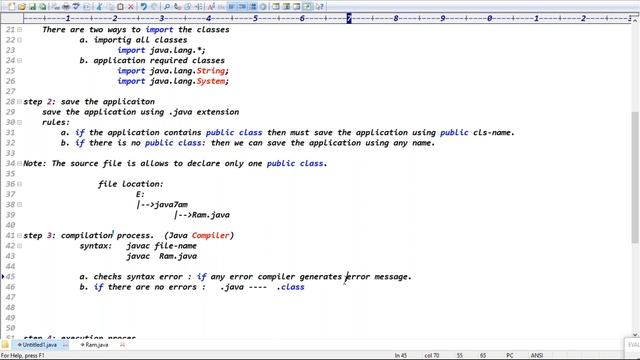
Task: Click '.class' on line 46
Action: click(291, 287)
